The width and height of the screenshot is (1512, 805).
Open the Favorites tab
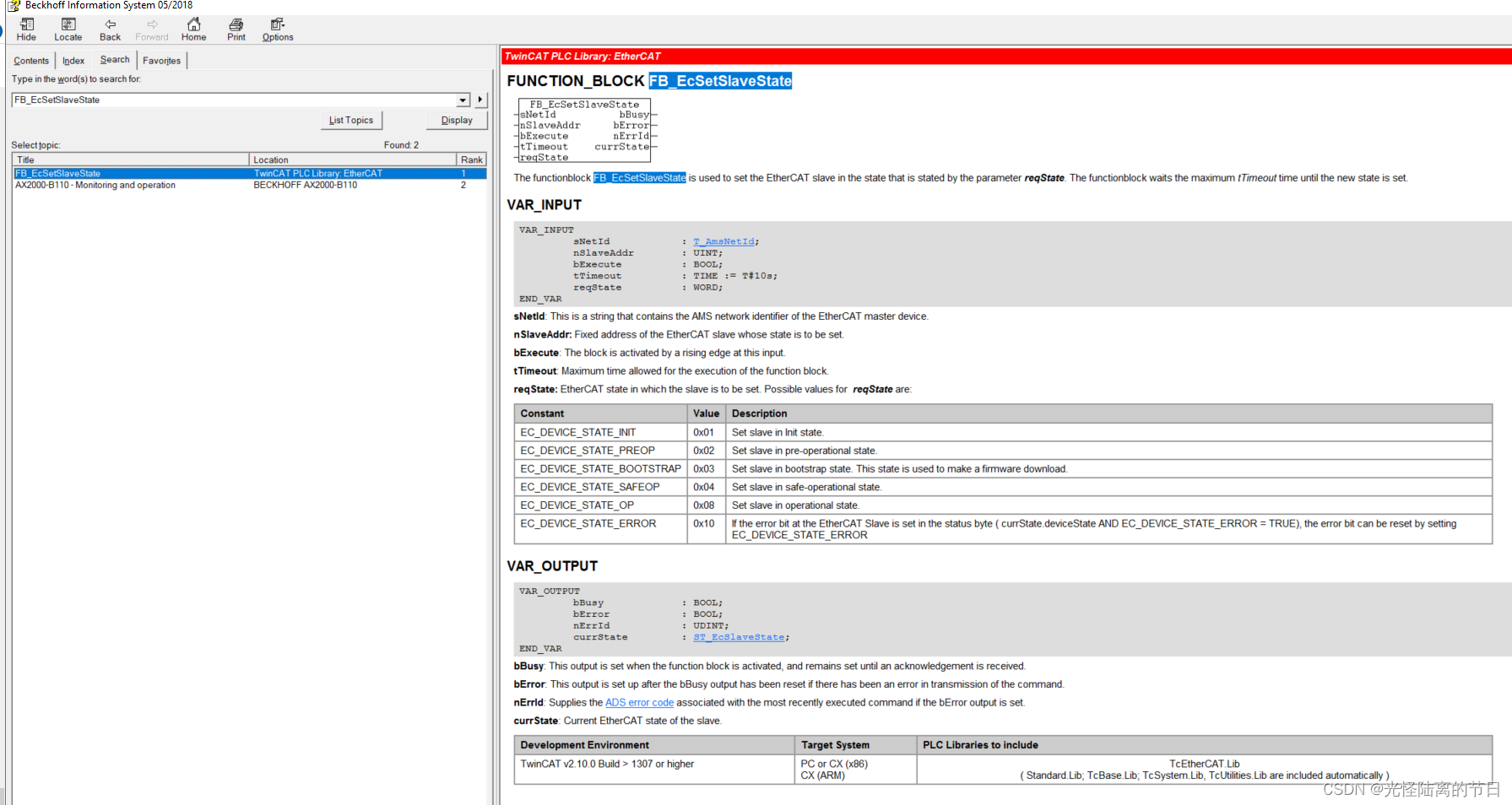pyautogui.click(x=161, y=61)
